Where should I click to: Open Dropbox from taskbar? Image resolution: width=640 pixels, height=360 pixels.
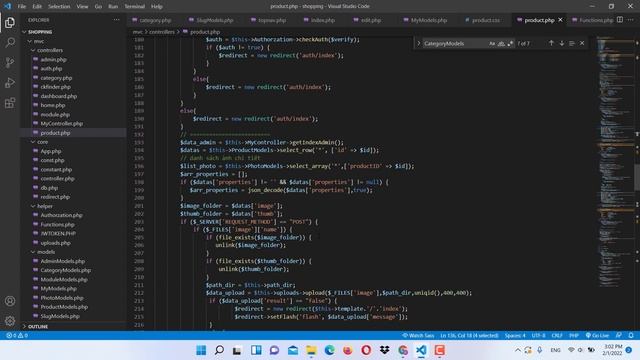384,350
